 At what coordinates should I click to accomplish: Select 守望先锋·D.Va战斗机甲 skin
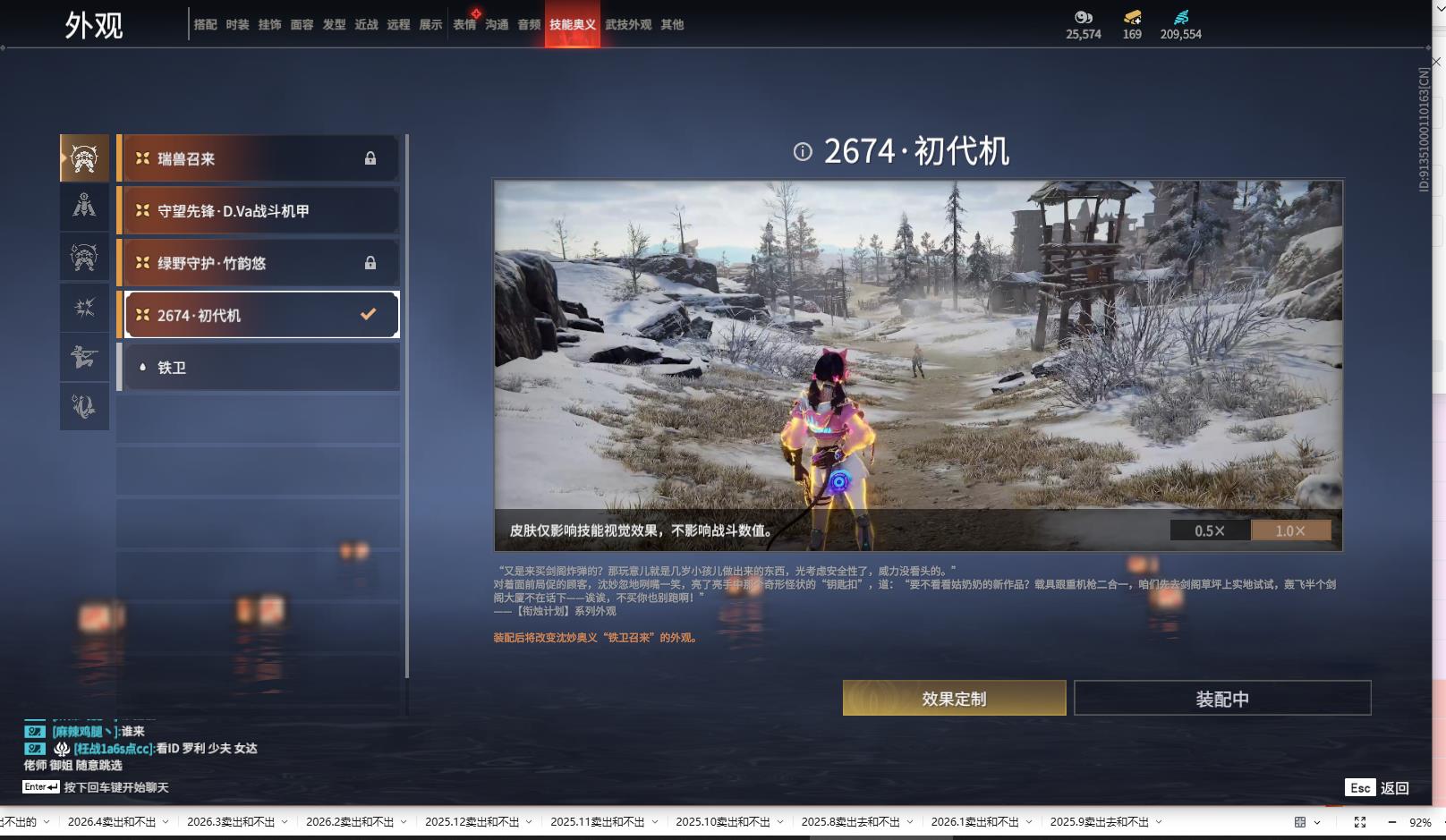coord(258,210)
